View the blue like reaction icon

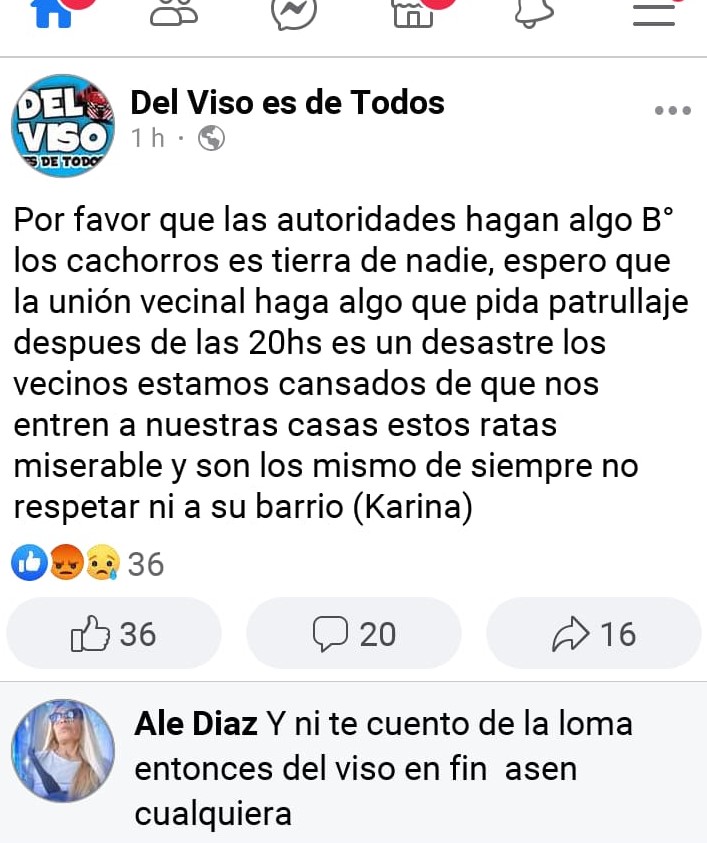pyautogui.click(x=29, y=563)
